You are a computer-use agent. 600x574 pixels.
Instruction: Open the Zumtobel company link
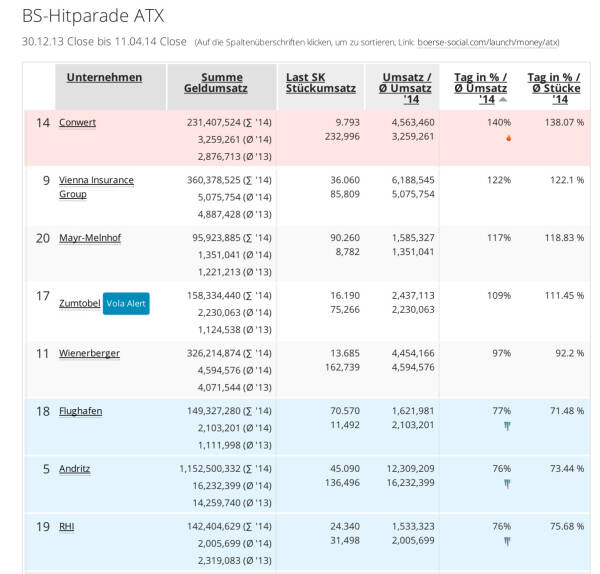click(79, 303)
